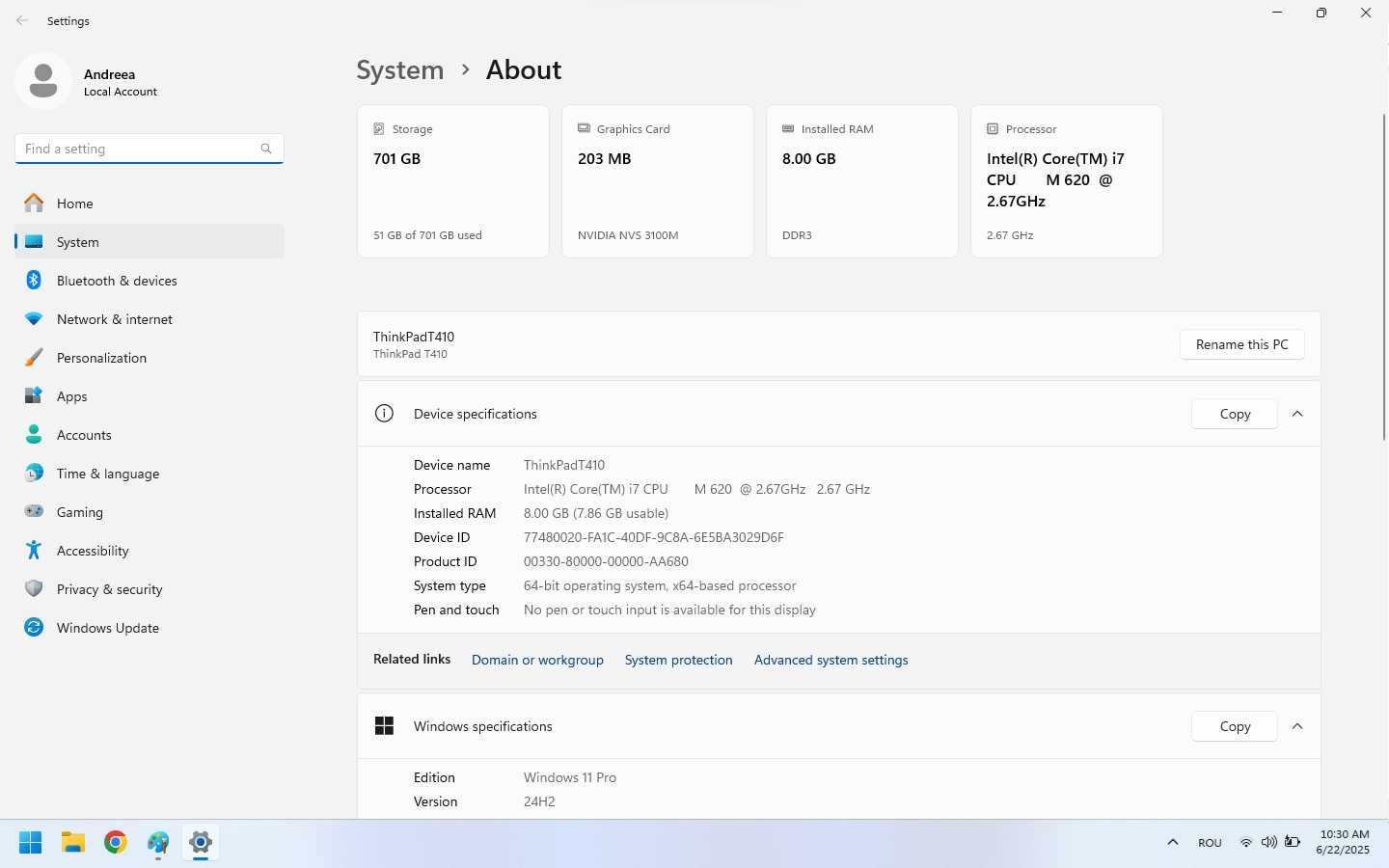
Task: Open Windows Update page
Action: (150, 628)
